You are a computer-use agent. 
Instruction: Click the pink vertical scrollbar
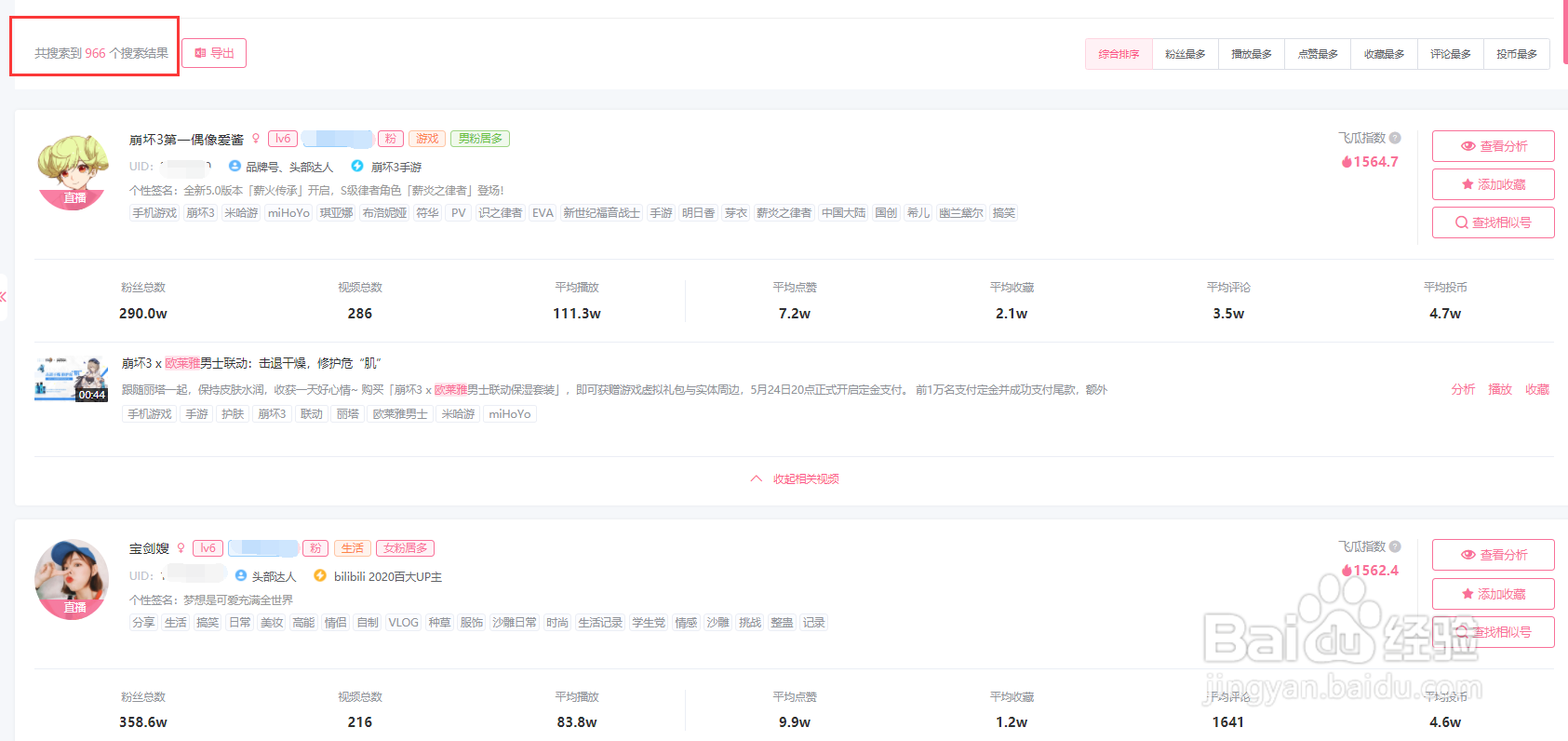pyautogui.click(x=1565, y=31)
